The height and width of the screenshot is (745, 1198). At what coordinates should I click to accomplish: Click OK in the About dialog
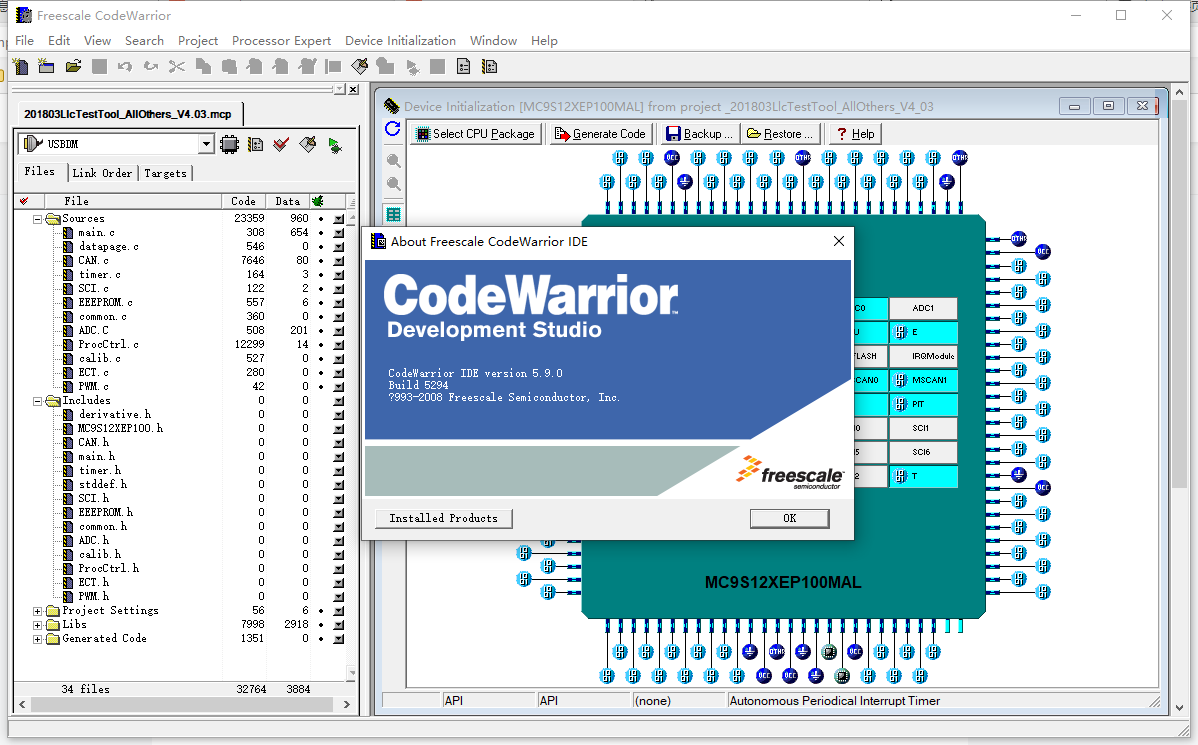(789, 518)
